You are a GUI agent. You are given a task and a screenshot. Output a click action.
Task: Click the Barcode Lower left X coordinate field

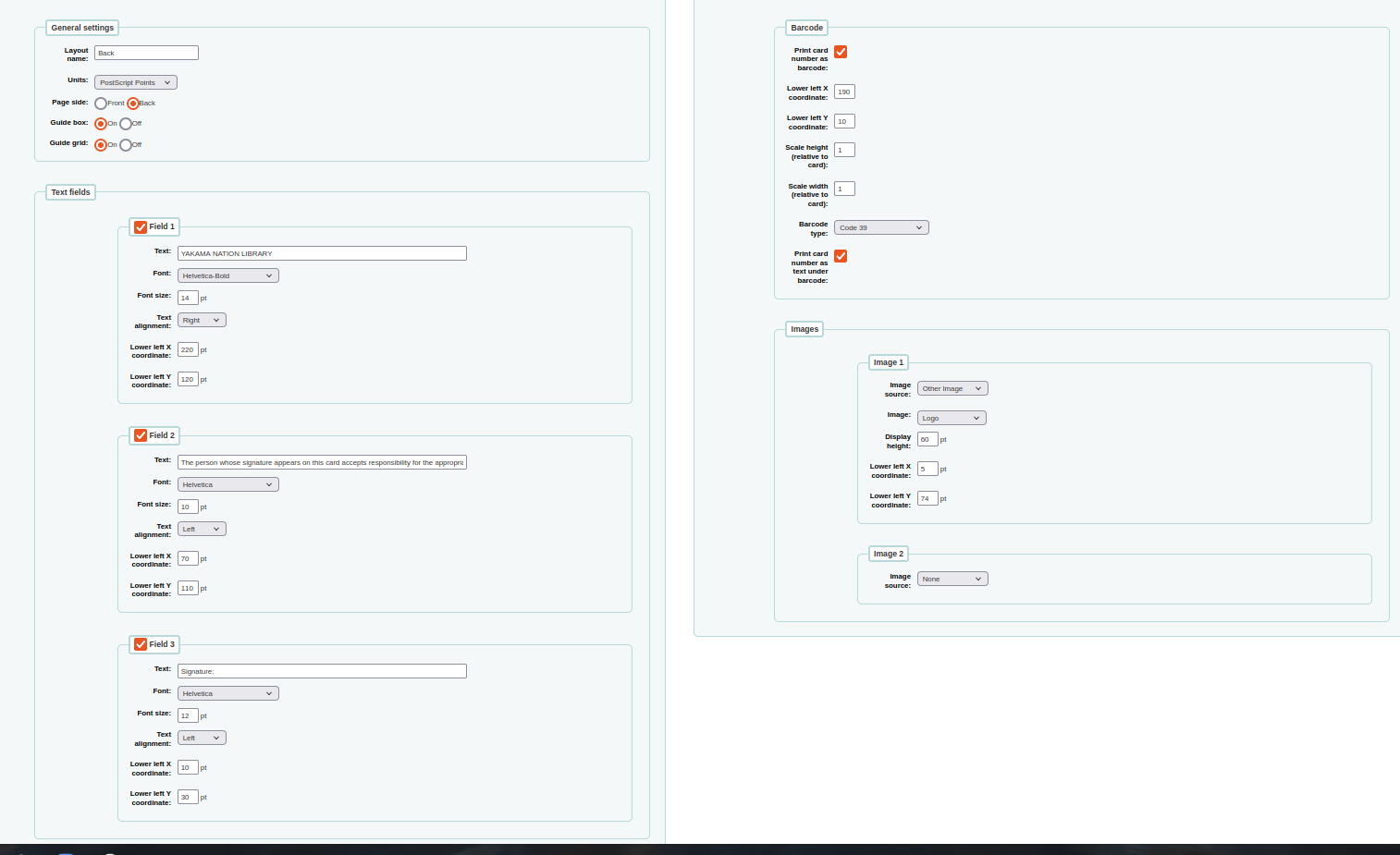(843, 92)
